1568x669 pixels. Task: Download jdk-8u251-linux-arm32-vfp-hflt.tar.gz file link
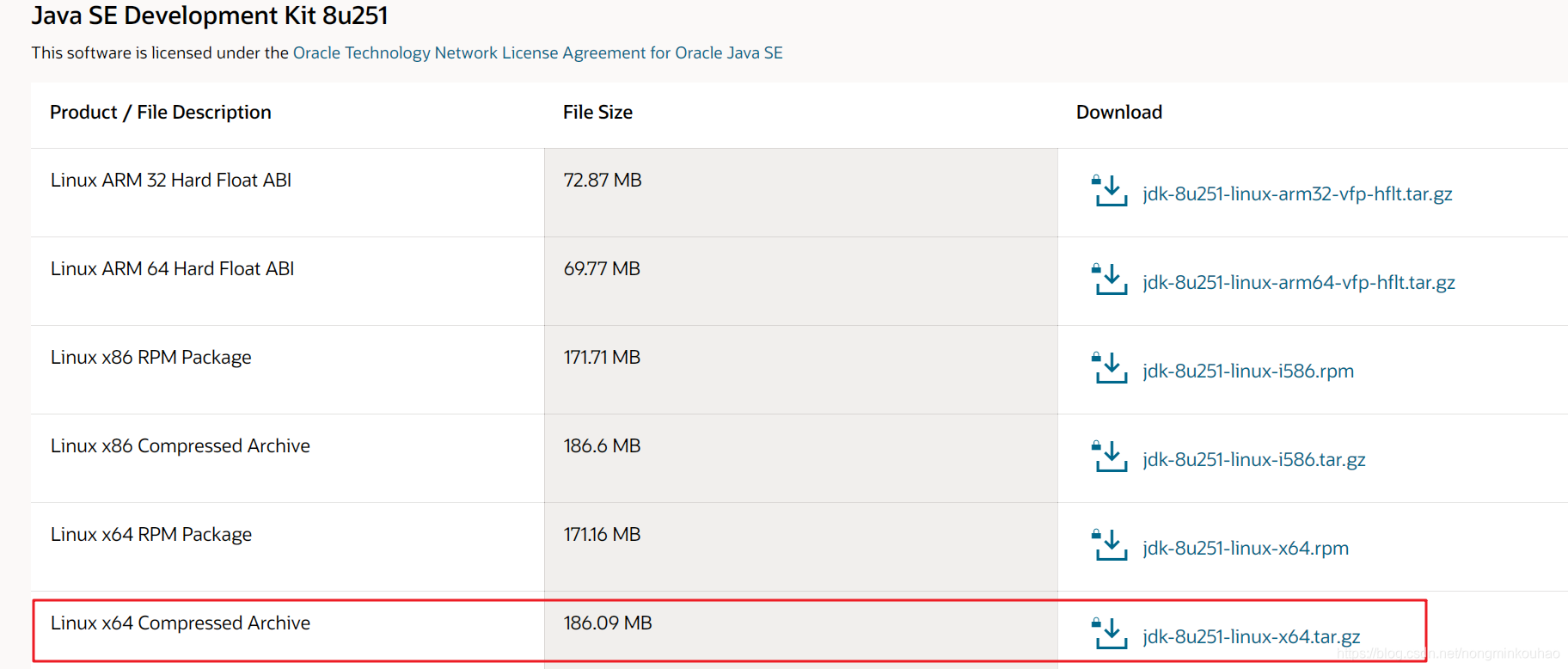click(1297, 194)
